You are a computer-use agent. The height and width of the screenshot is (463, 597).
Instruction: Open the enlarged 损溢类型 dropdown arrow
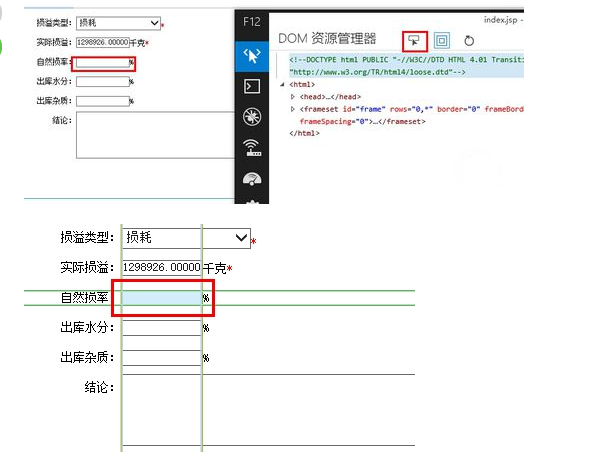[241, 238]
